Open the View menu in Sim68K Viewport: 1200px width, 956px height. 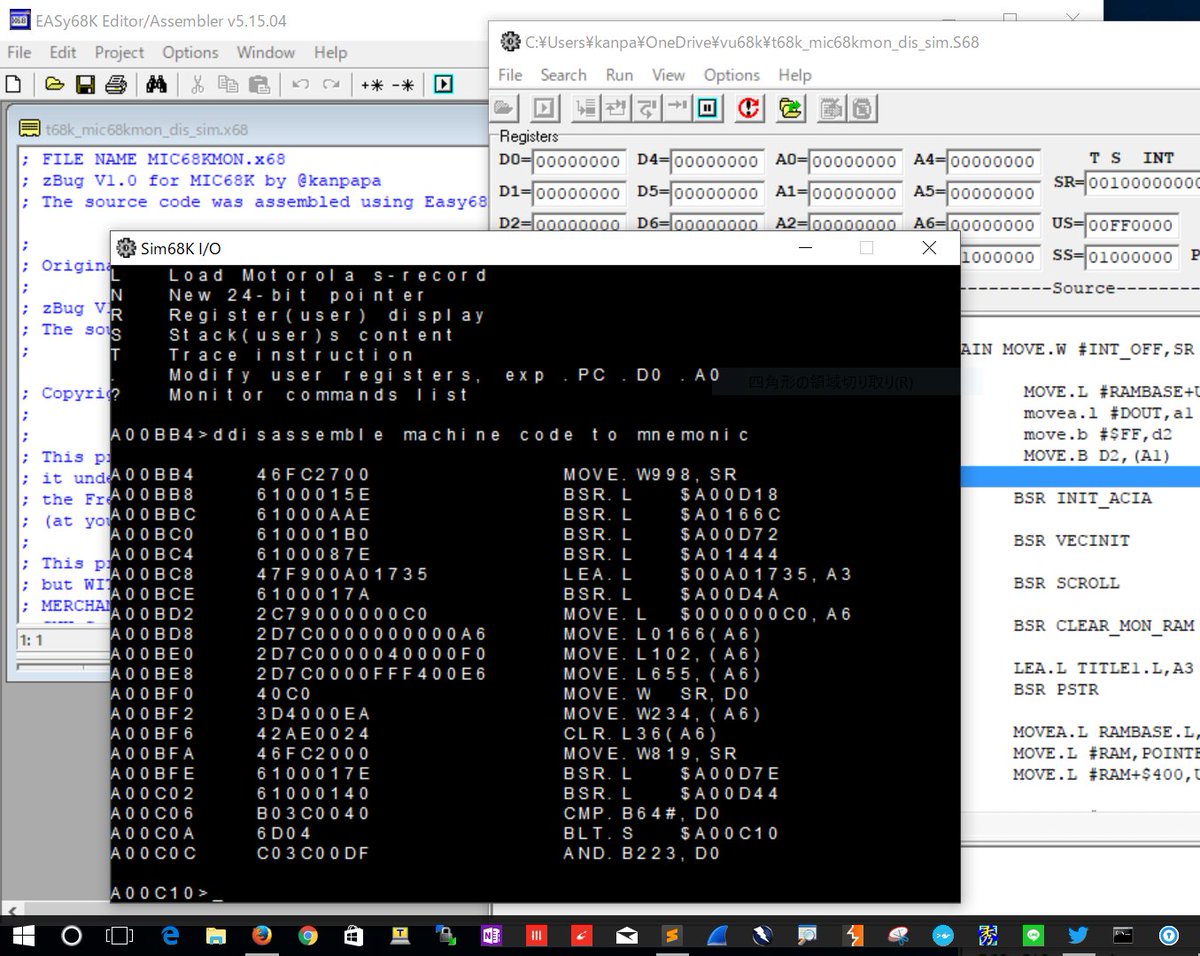click(668, 75)
